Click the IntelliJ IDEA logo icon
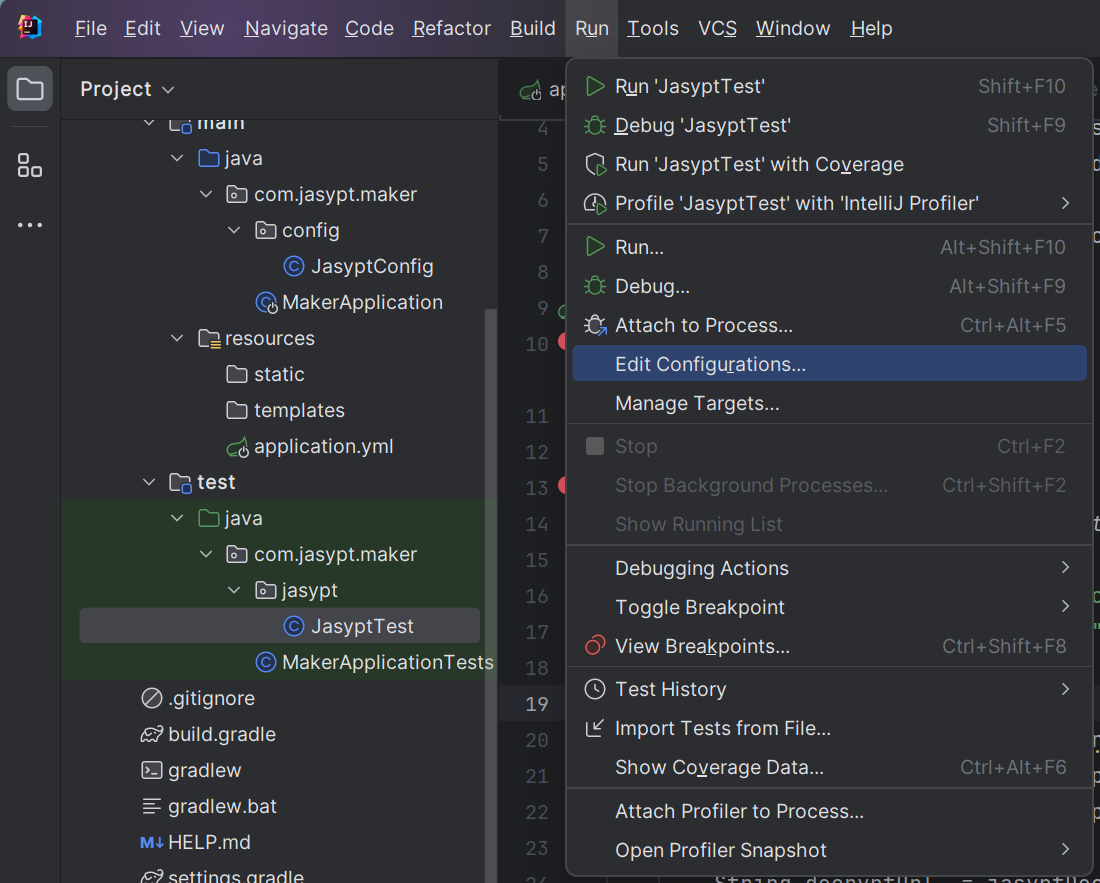Screen dimensions: 1100x883 click(x=29, y=27)
